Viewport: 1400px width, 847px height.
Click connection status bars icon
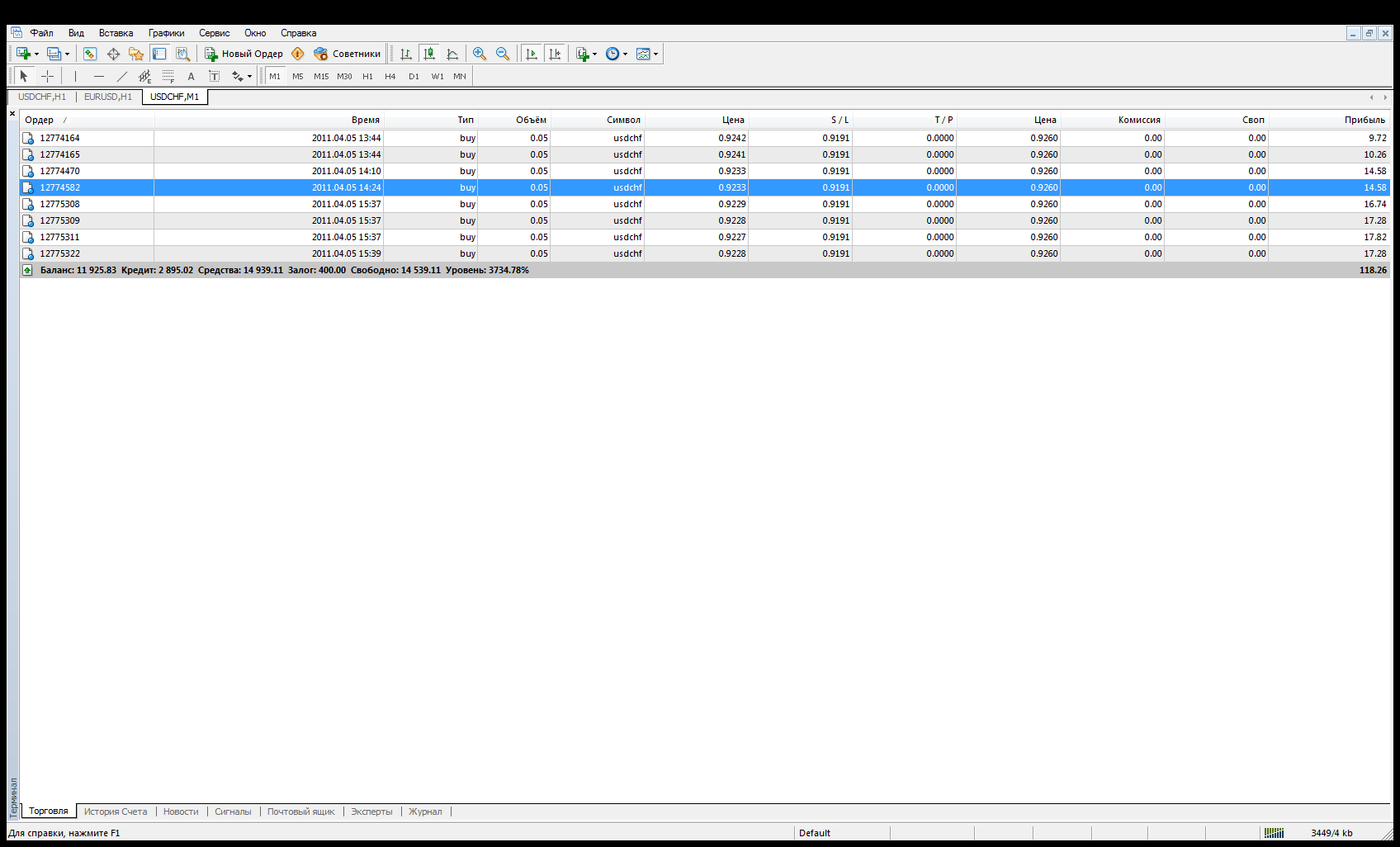click(1274, 833)
